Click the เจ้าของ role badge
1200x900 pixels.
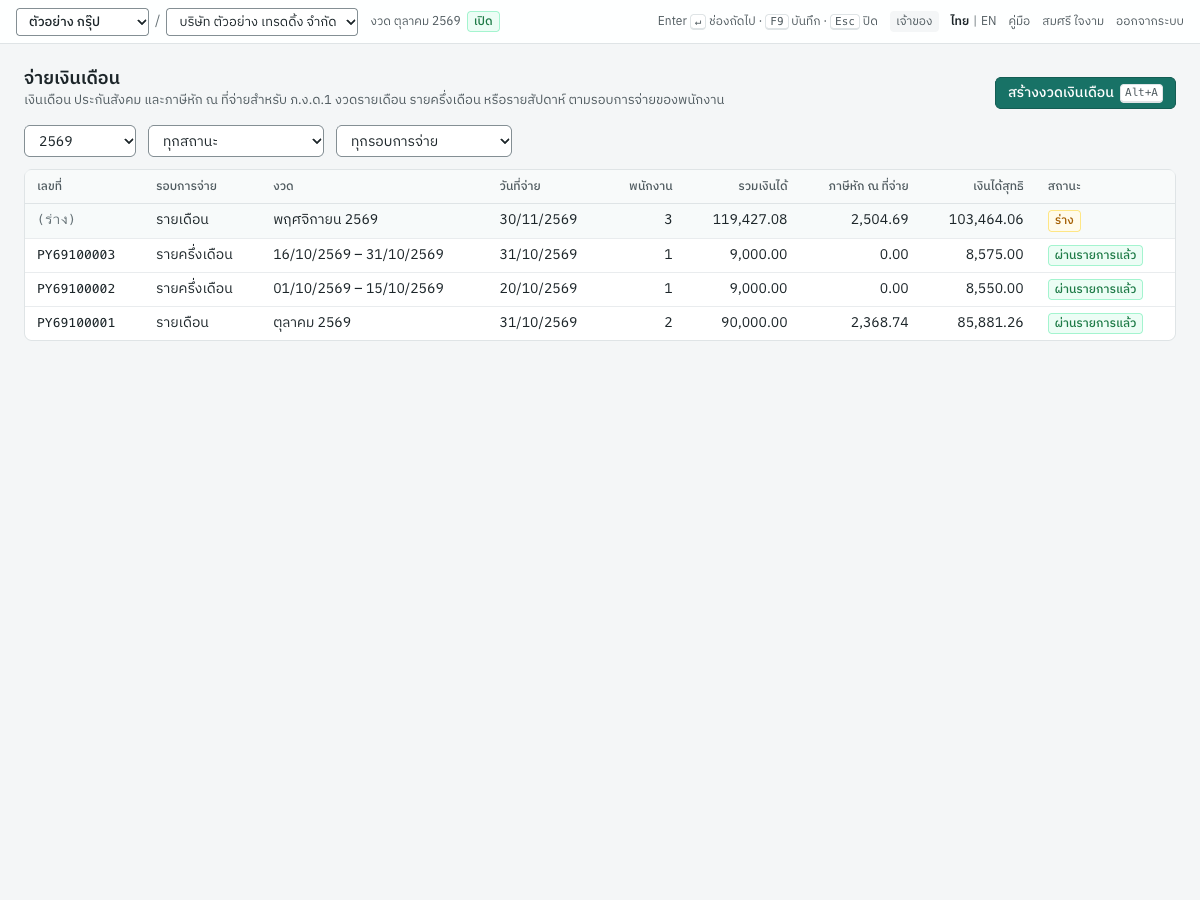pyautogui.click(x=914, y=21)
